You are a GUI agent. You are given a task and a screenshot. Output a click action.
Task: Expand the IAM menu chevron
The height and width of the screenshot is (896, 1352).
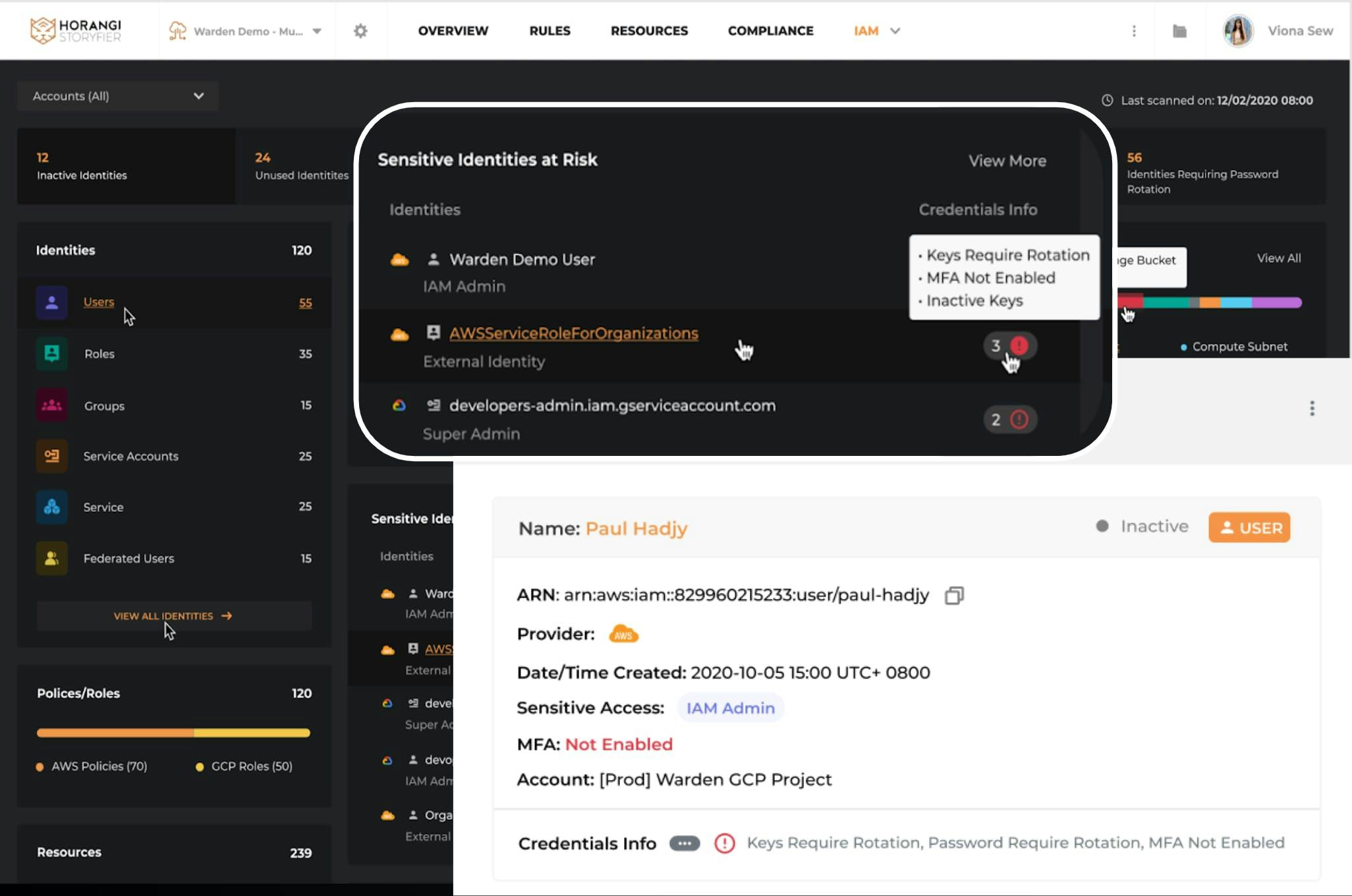[x=895, y=31]
